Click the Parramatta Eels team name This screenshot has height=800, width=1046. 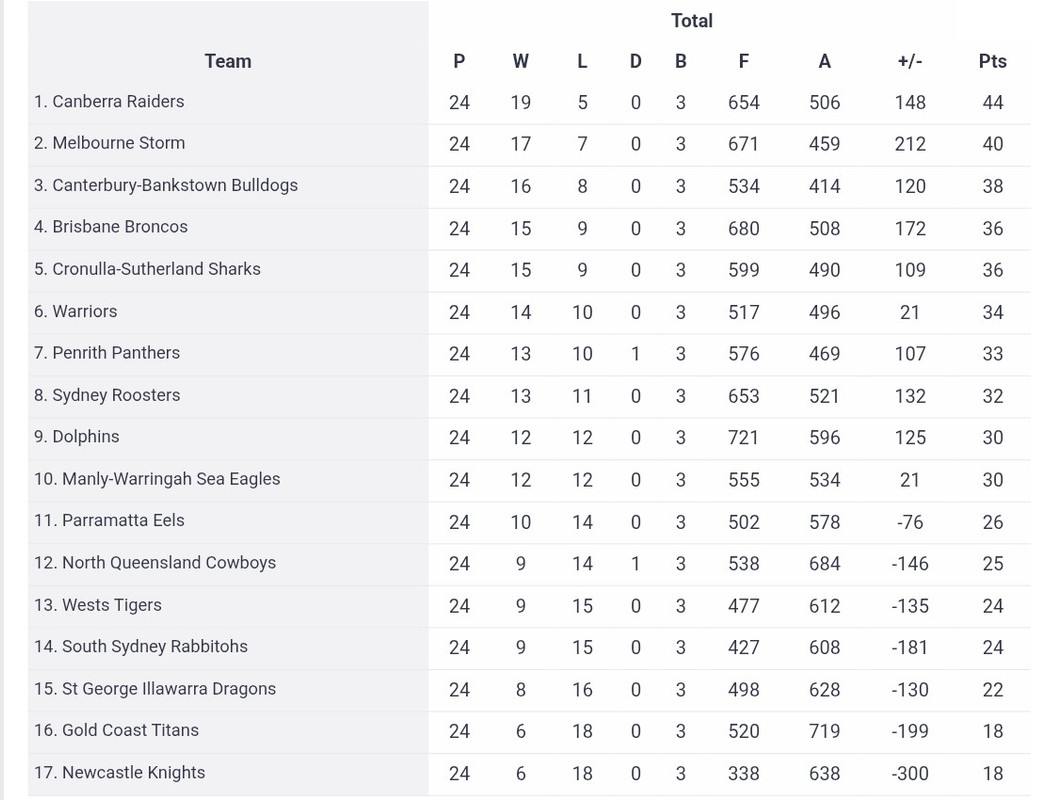click(x=123, y=521)
